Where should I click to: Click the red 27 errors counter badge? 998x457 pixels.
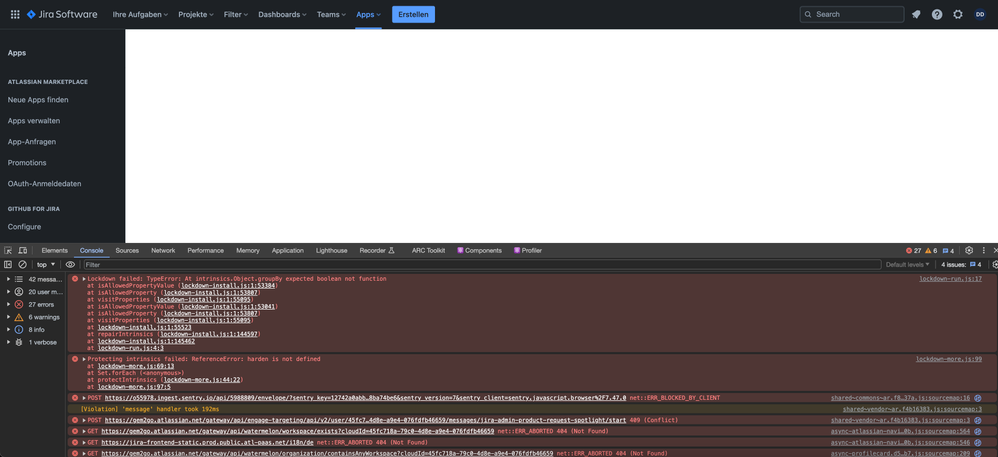click(x=913, y=251)
